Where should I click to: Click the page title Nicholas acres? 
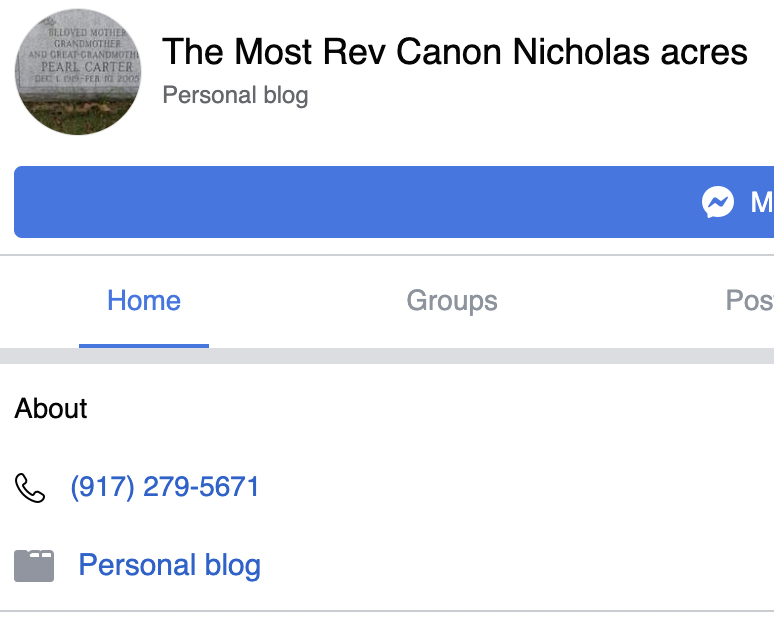[x=630, y=52]
